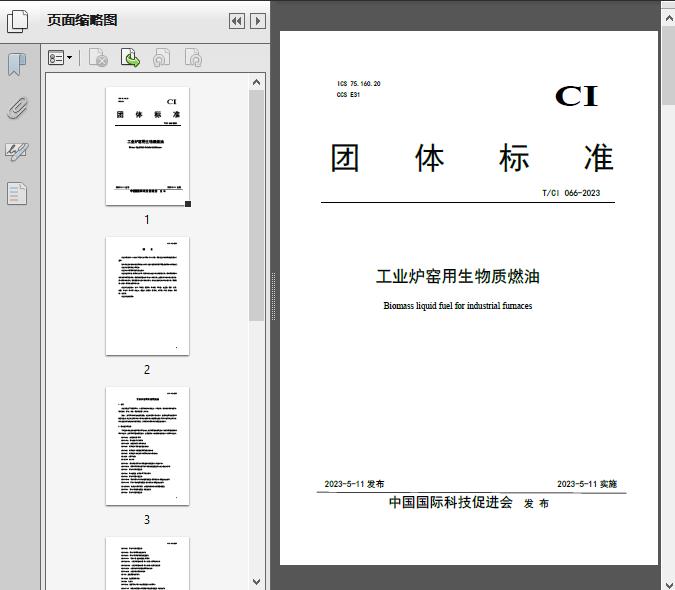Click the thumbnail pane scroll up arrow
Image resolution: width=675 pixels, height=590 pixels.
point(257,82)
